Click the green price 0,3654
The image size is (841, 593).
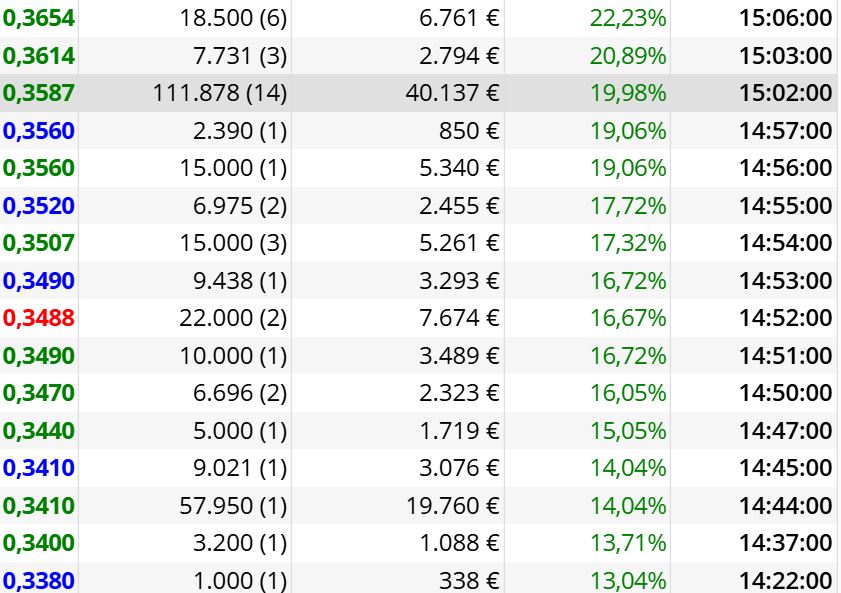pos(39,18)
